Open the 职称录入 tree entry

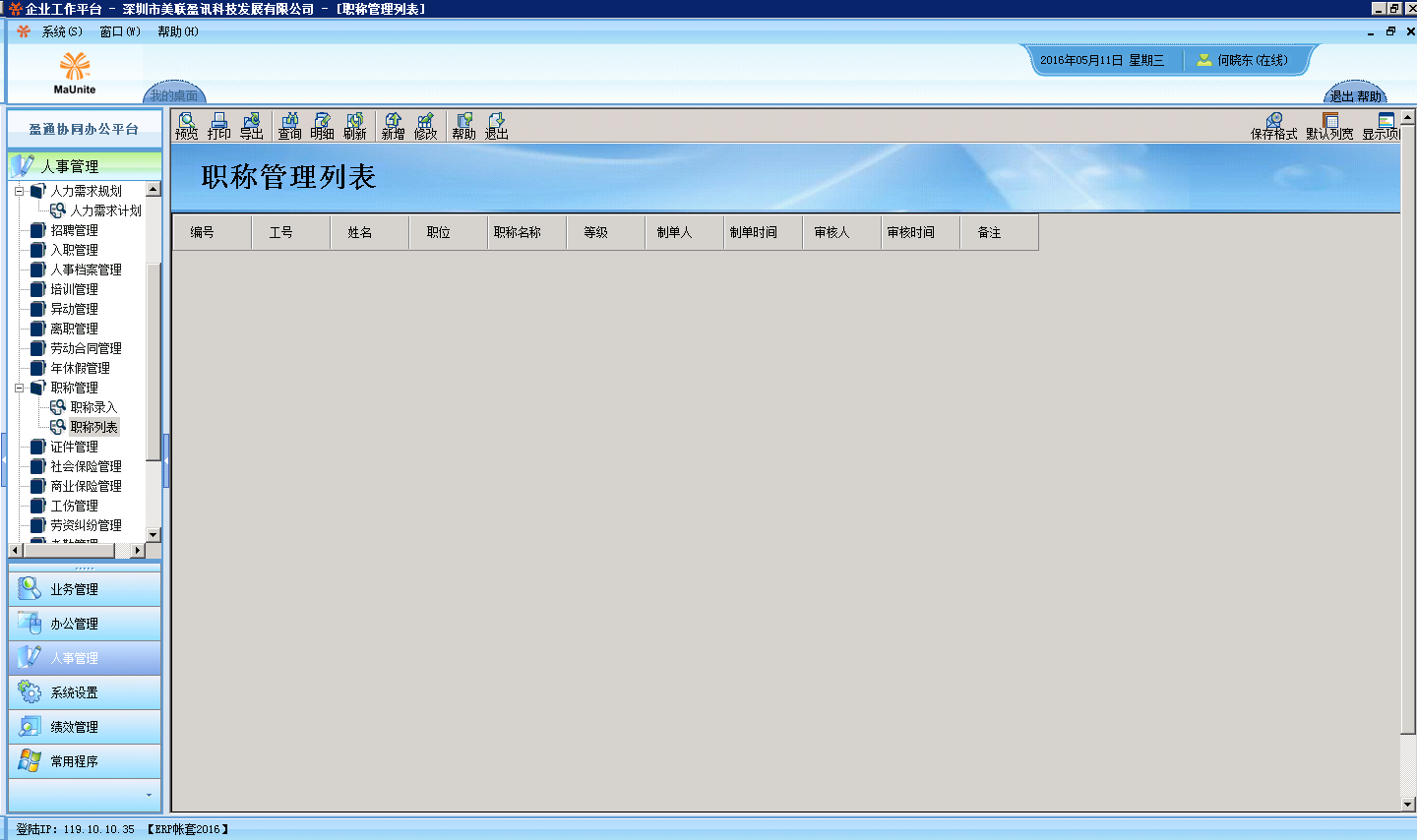click(93, 407)
